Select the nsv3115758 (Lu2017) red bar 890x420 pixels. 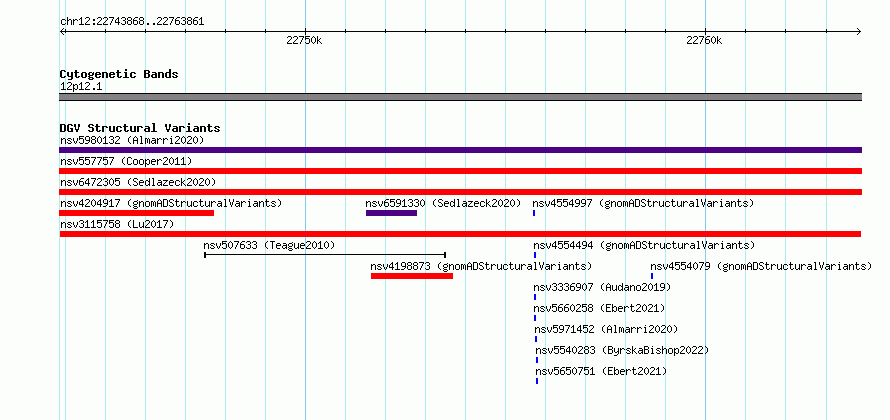click(460, 234)
